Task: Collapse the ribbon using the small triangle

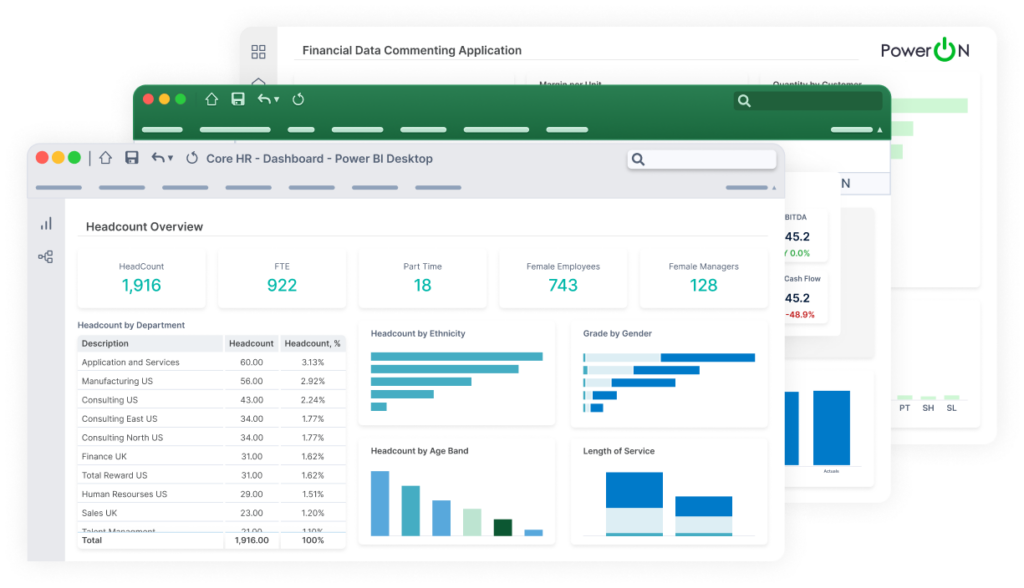Action: click(x=773, y=187)
